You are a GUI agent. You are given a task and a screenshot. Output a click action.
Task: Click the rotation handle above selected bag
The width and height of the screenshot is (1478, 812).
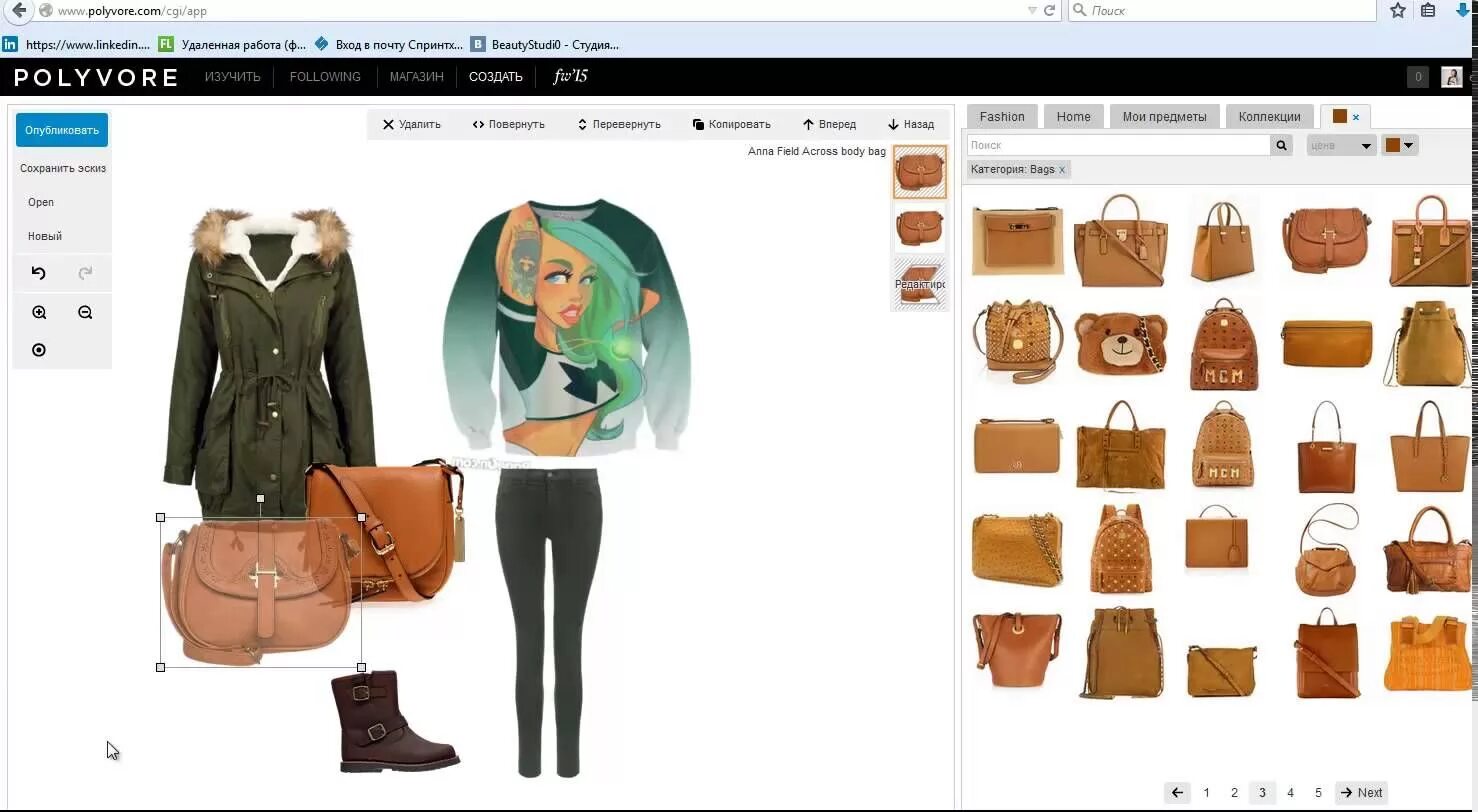260,498
